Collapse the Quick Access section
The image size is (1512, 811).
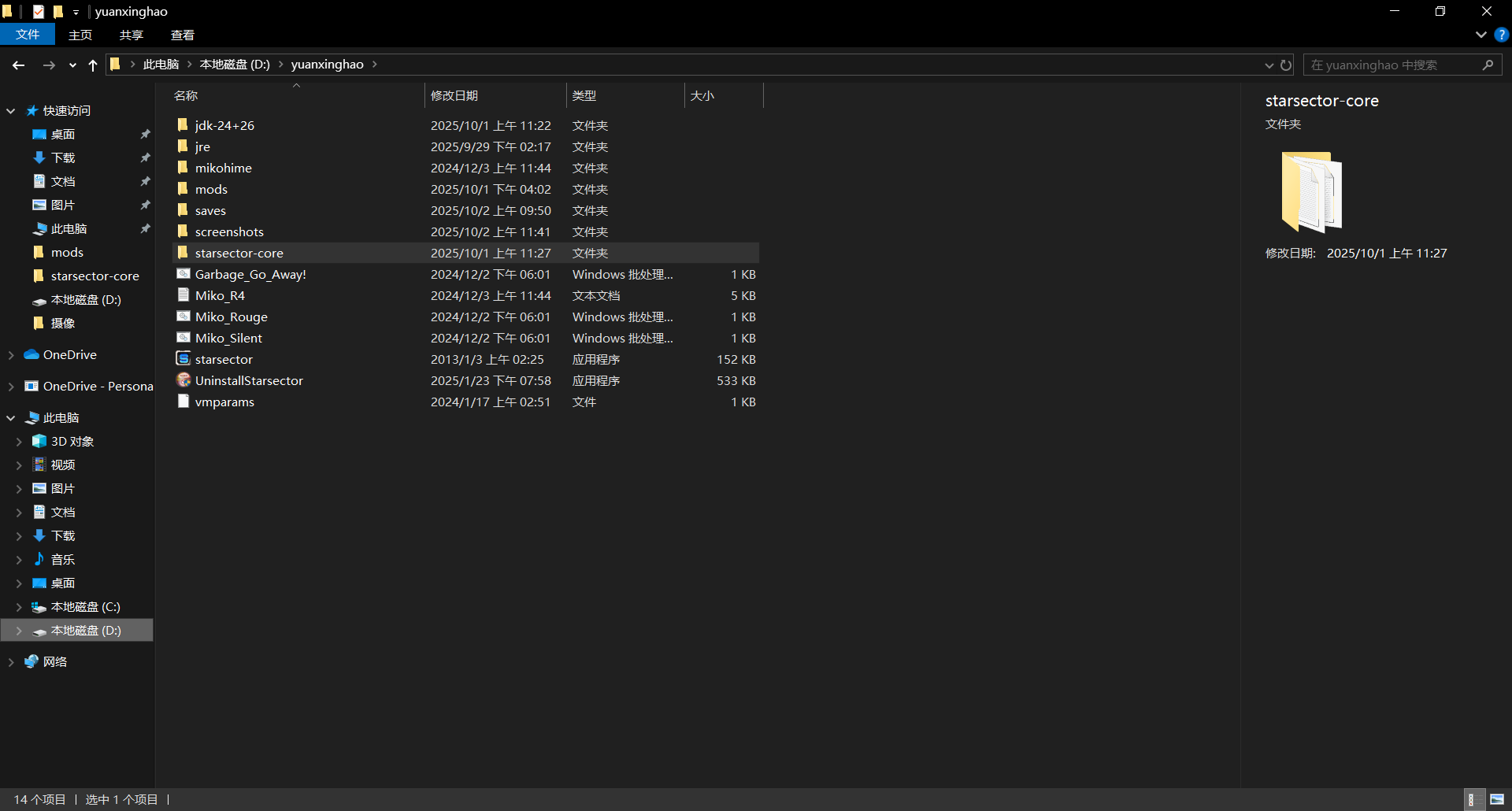tap(11, 111)
